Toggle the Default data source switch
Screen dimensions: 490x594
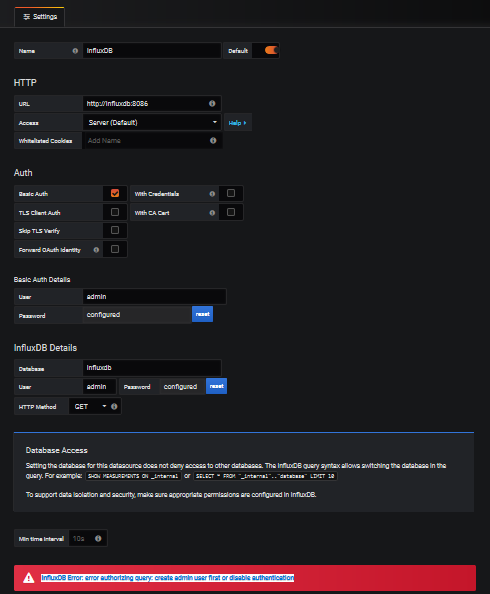pos(271,50)
